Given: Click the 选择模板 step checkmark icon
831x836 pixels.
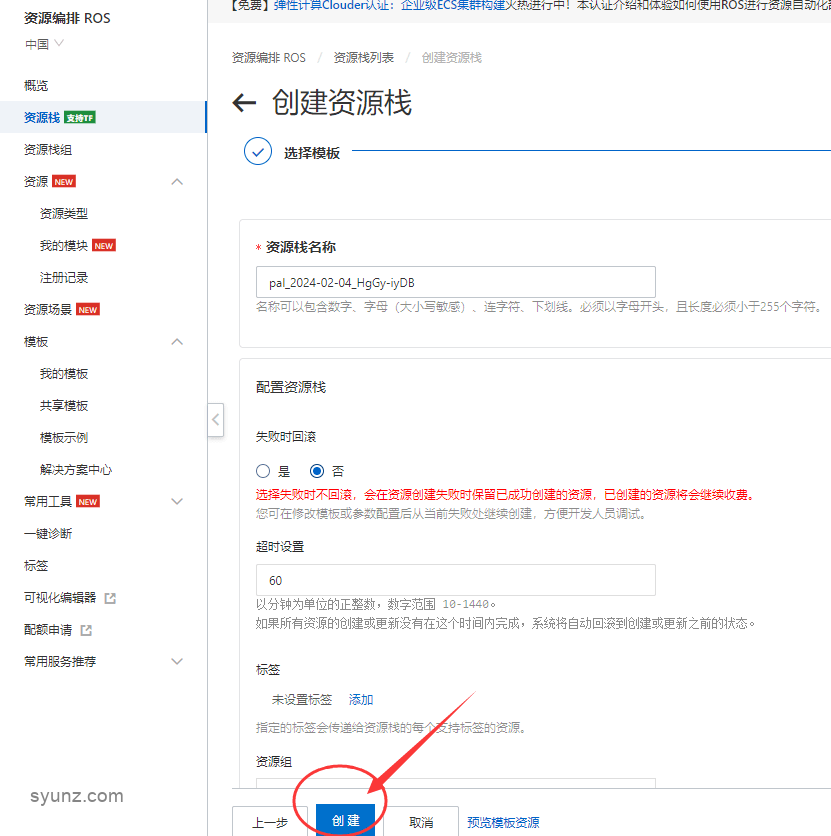Looking at the screenshot, I should 258,151.
